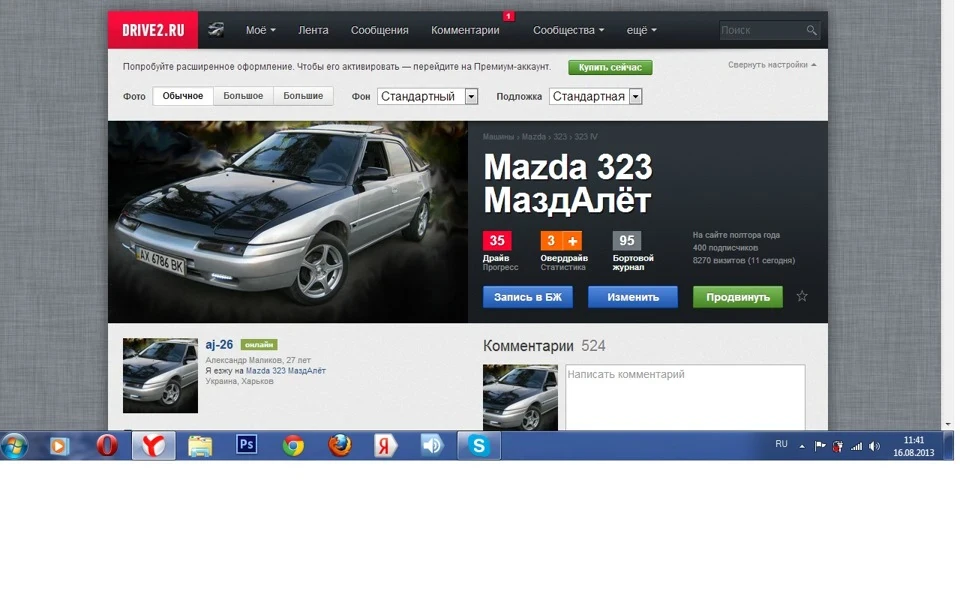The width and height of the screenshot is (960, 600).
Task: Open the Фон Стандартный dropdown
Action: [x=427, y=96]
